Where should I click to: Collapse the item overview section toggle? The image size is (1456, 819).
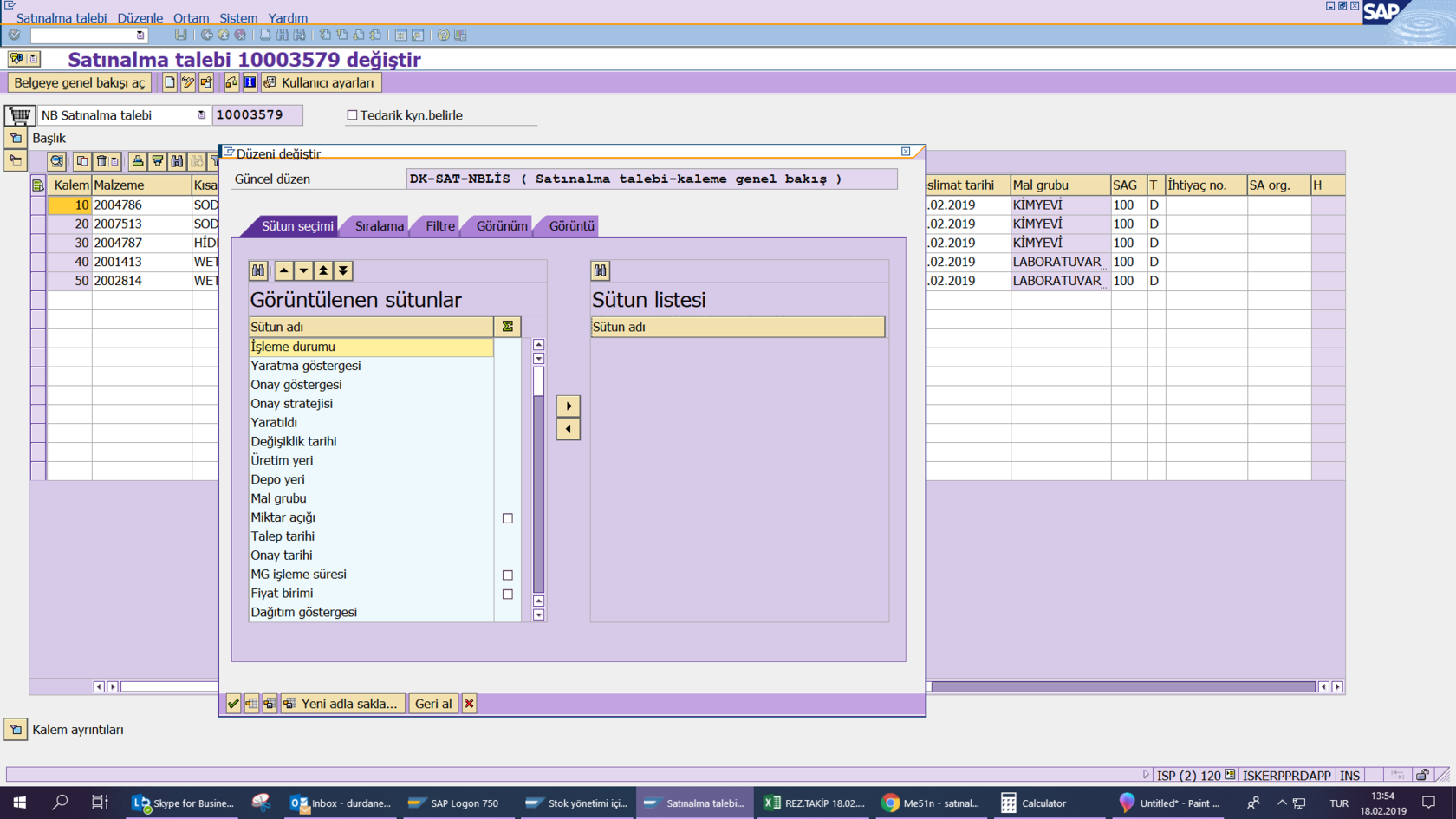click(16, 160)
